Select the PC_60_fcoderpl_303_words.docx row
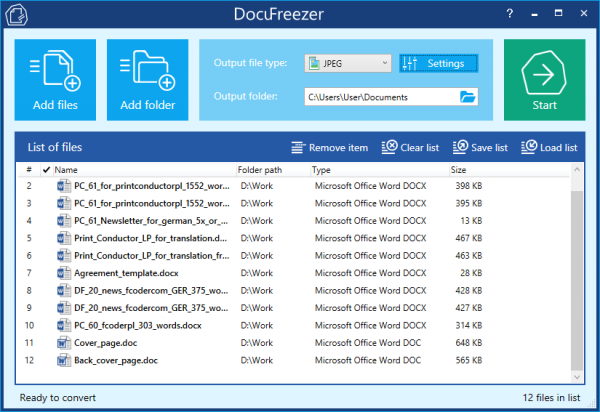 (x=293, y=326)
